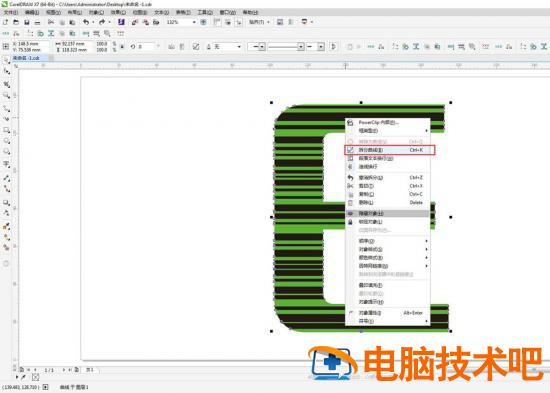Open the outline width dropdown

tap(239, 46)
